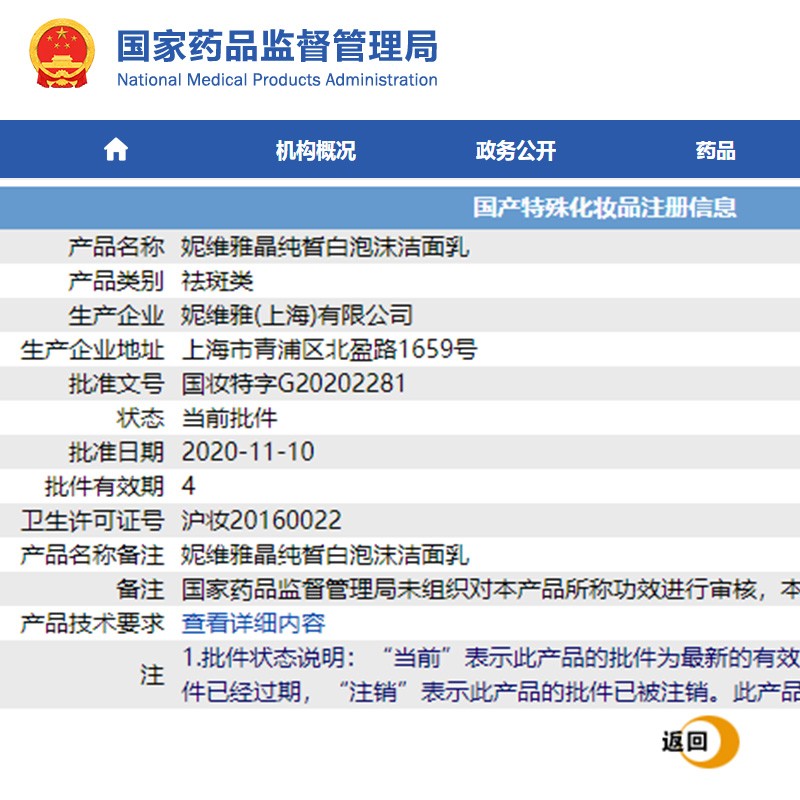Select approval date 2020-11-10
This screenshot has width=800, height=800.
248,452
